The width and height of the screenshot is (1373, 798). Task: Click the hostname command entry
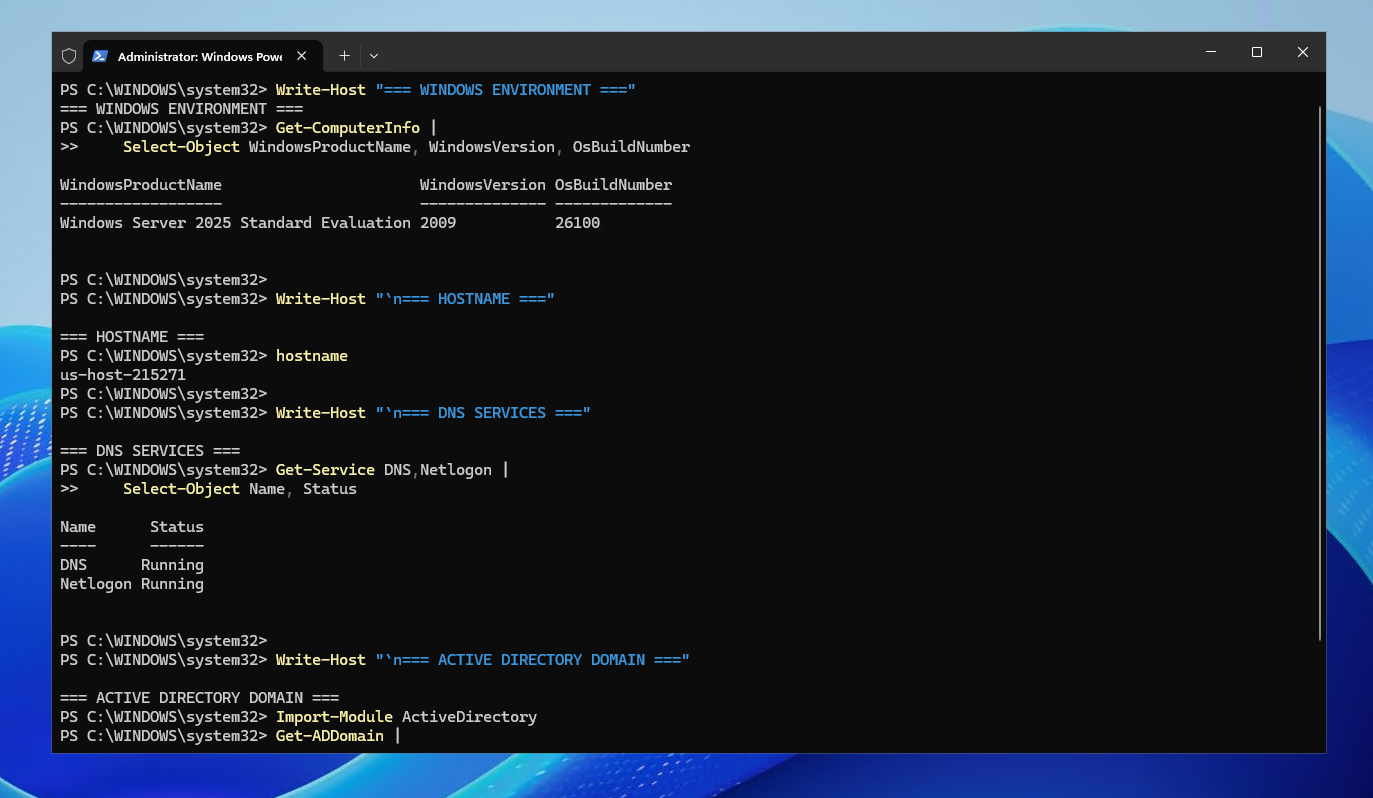pos(312,356)
